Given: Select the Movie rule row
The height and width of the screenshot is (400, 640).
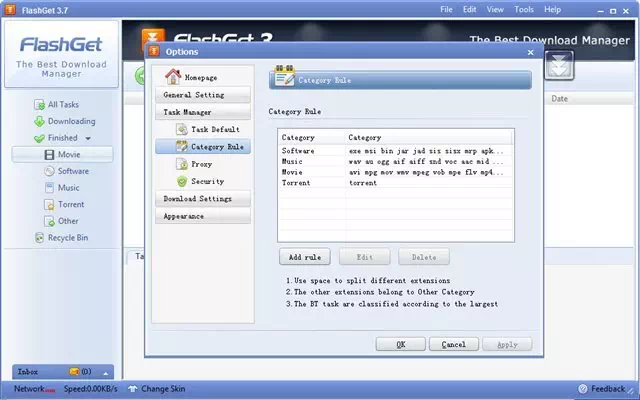Looking at the screenshot, I should 395,172.
